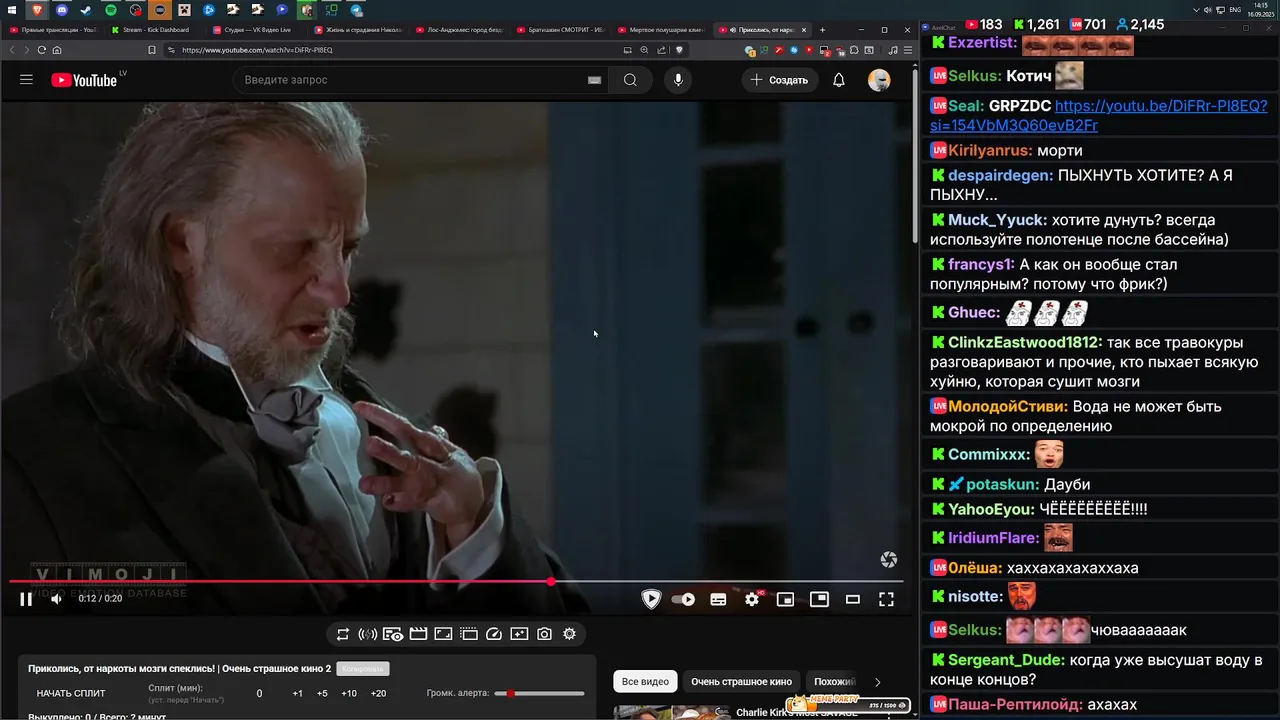Viewport: 1280px width, 720px height.
Task: Open the on-screen keyboard in search box
Action: tap(594, 80)
